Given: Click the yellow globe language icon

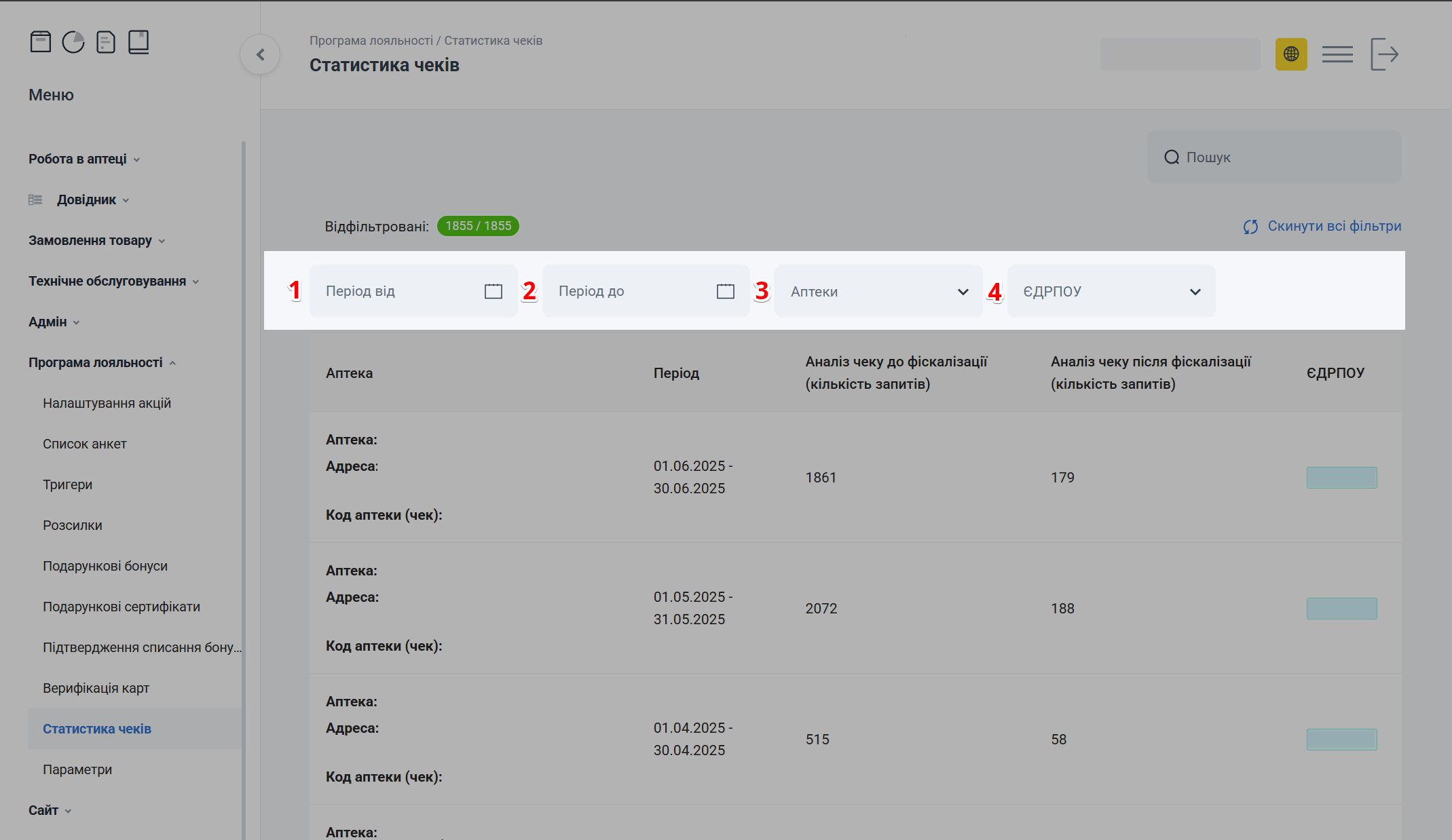Looking at the screenshot, I should click(1290, 54).
